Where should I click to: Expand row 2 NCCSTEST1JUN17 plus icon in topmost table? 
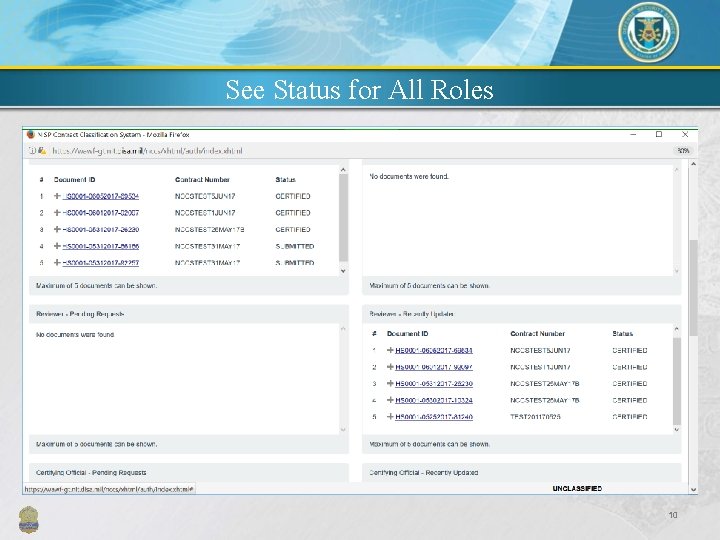point(57,213)
